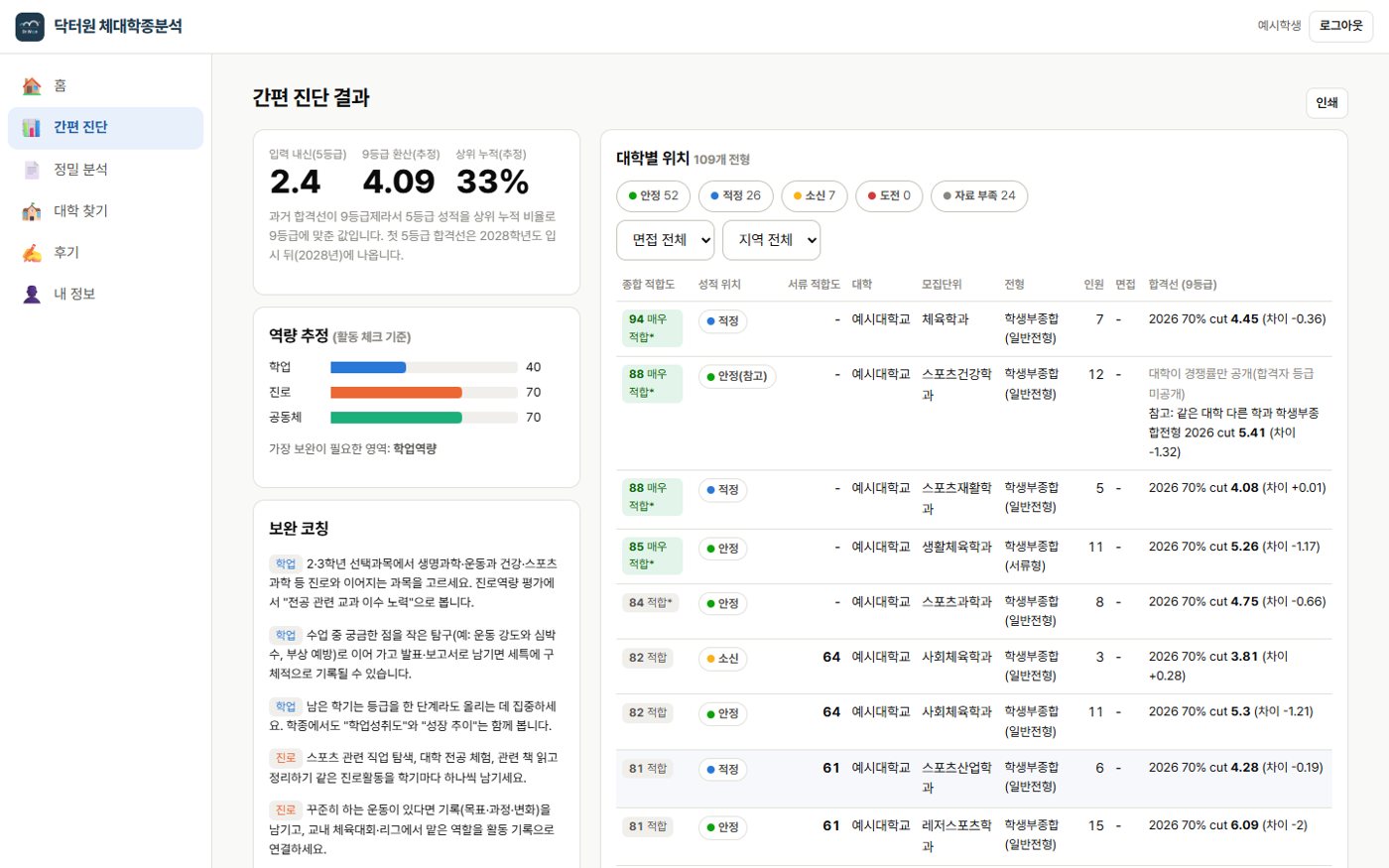Open the 지역 전체 dropdown
The image size is (1389, 868).
(772, 240)
